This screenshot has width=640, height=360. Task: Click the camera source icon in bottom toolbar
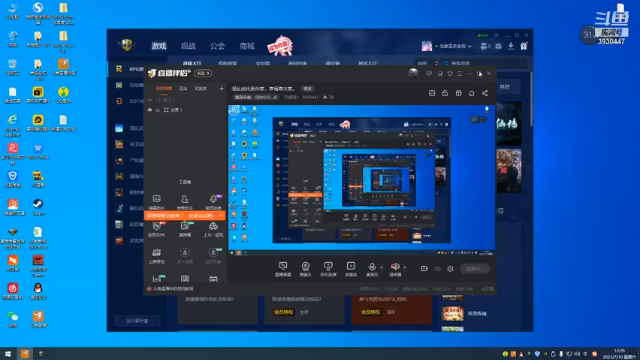coord(305,267)
